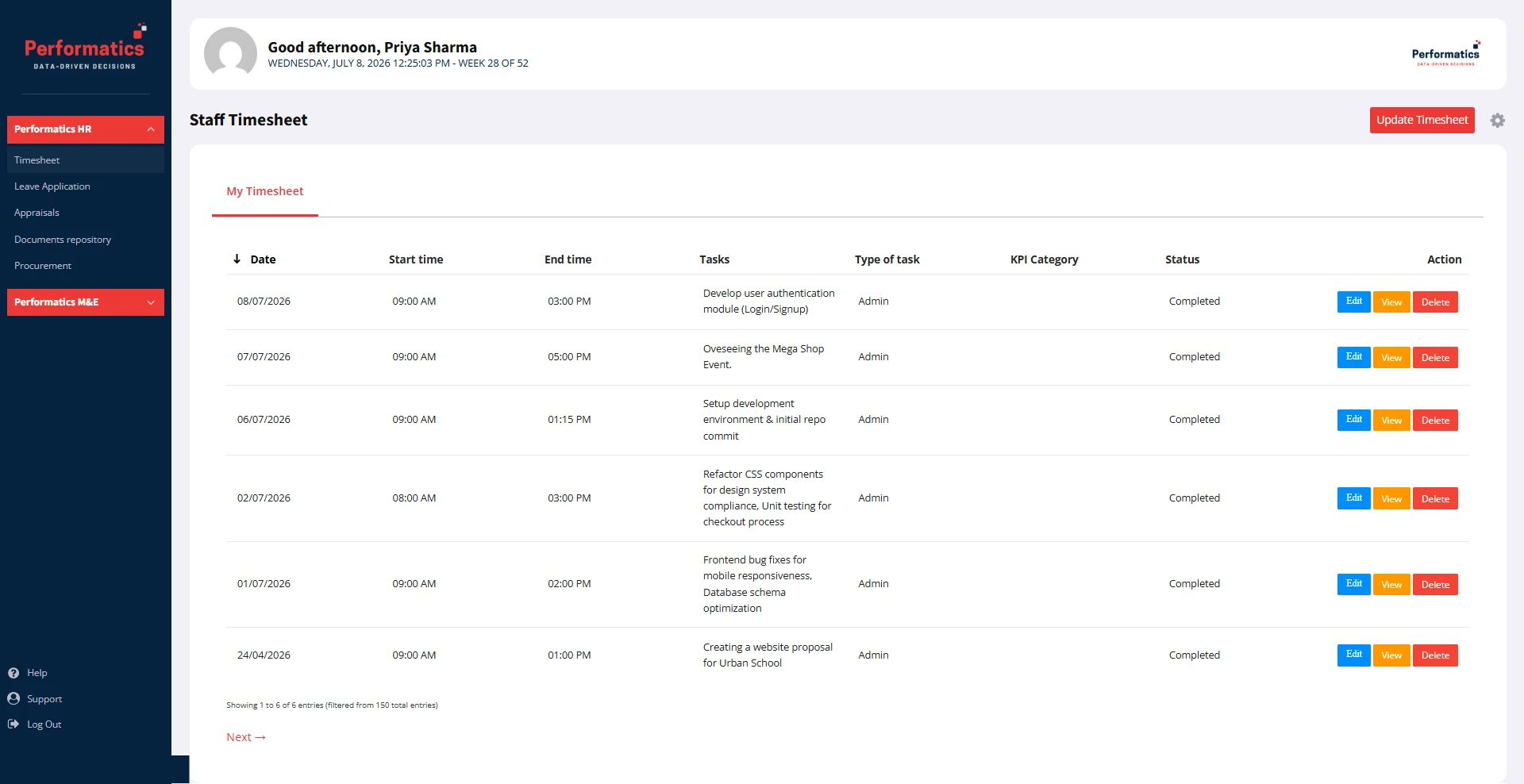The height and width of the screenshot is (784, 1524).
Task: Sort by Status column header
Action: (x=1182, y=259)
